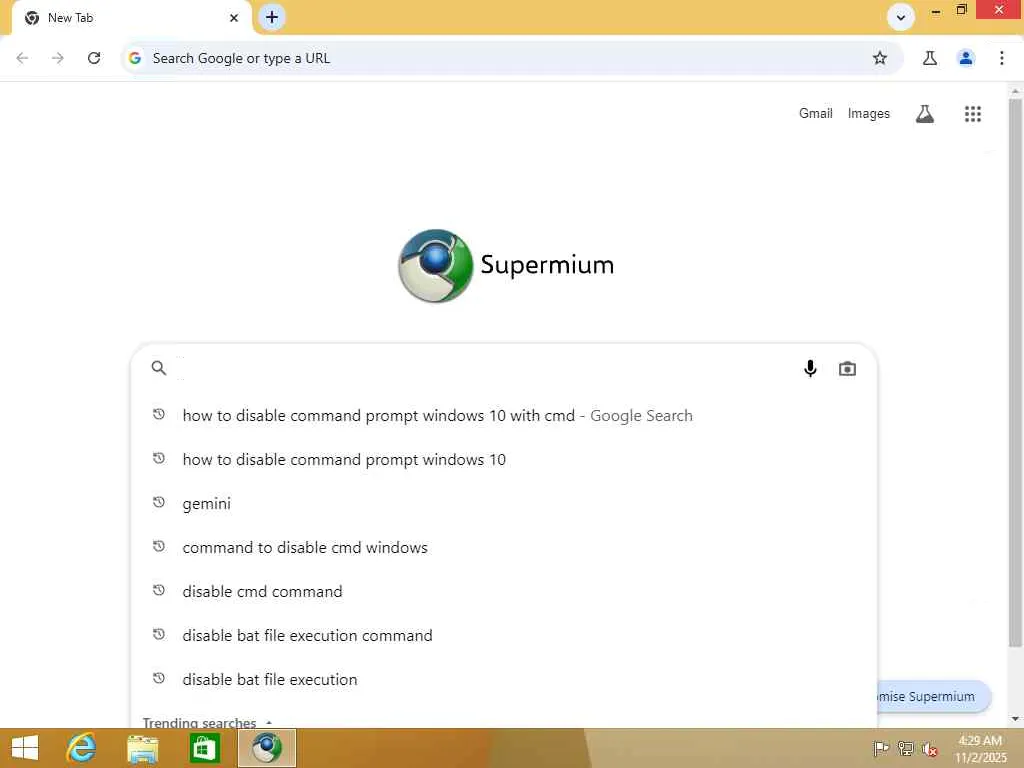Viewport: 1024px width, 768px height.
Task: Open the Gmail link
Action: pos(816,114)
